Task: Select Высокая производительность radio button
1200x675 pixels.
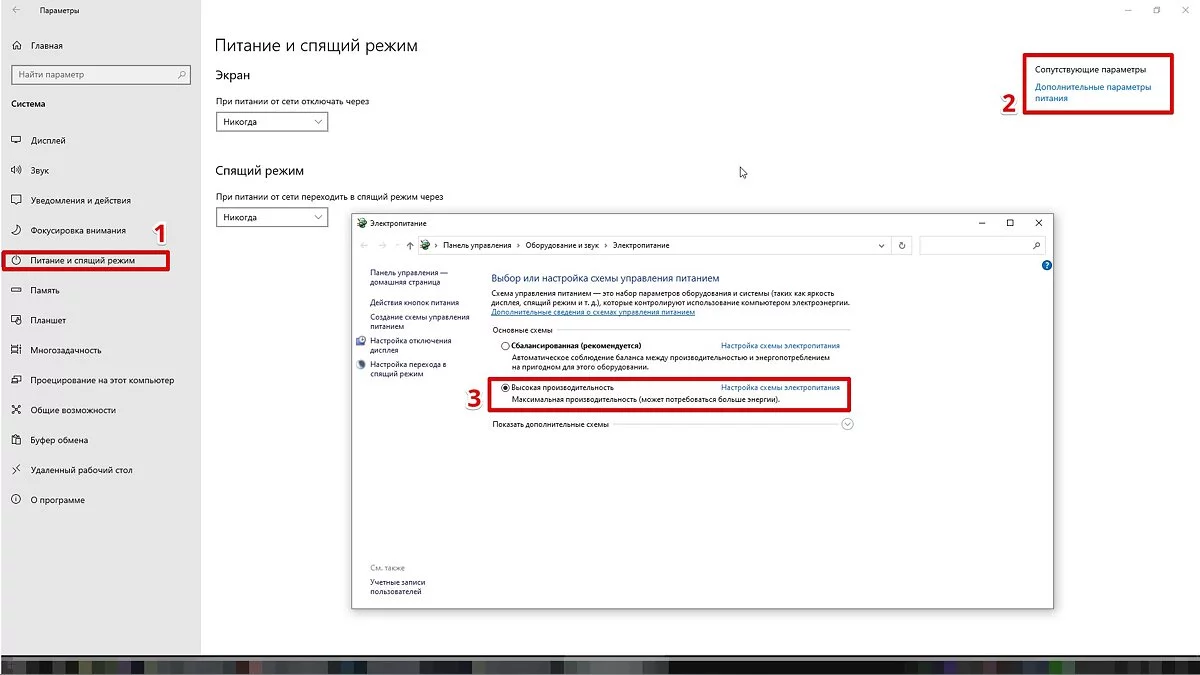Action: click(x=506, y=387)
